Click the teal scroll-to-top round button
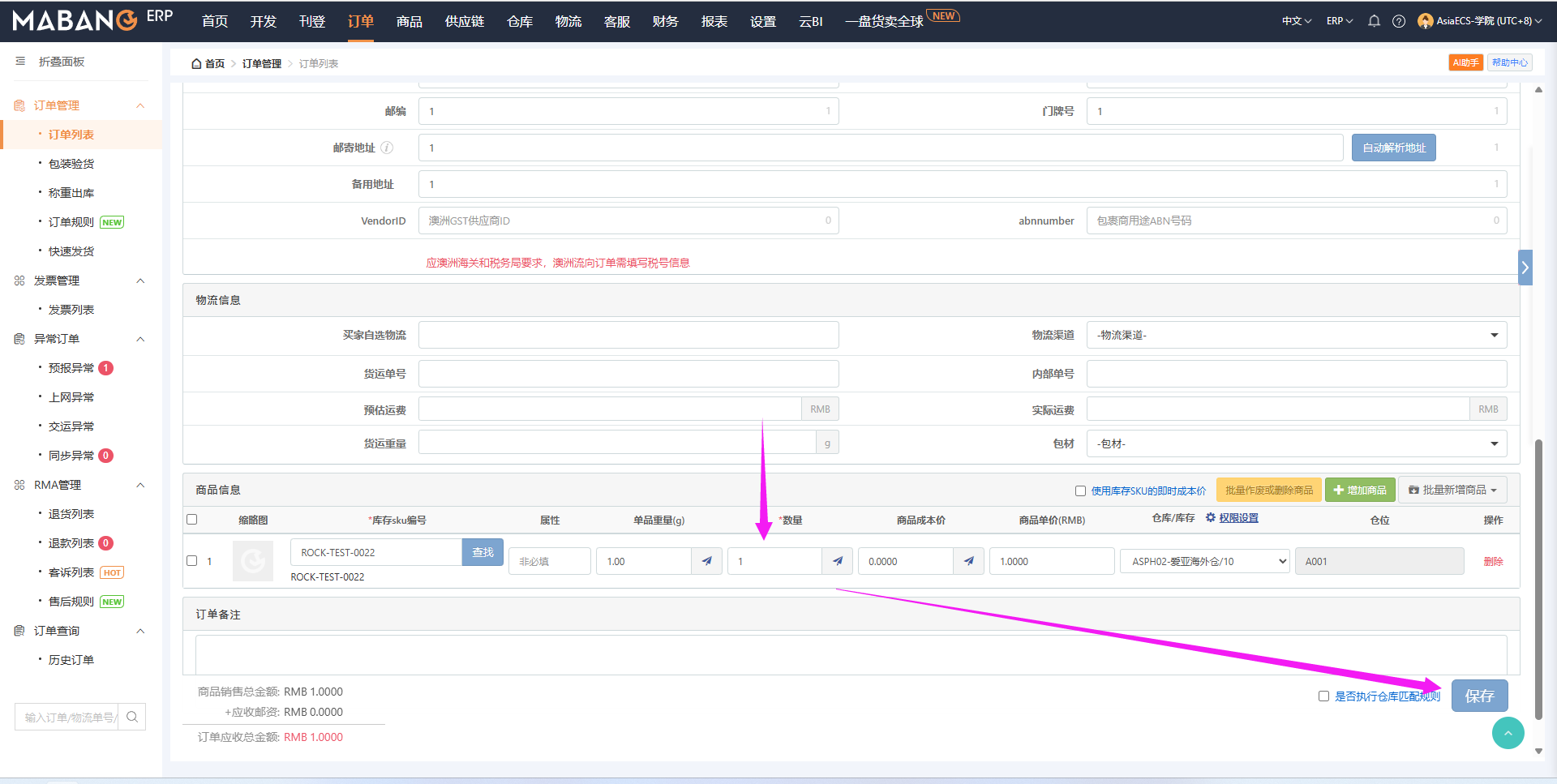Screen dimensions: 1557x784 [1508, 733]
